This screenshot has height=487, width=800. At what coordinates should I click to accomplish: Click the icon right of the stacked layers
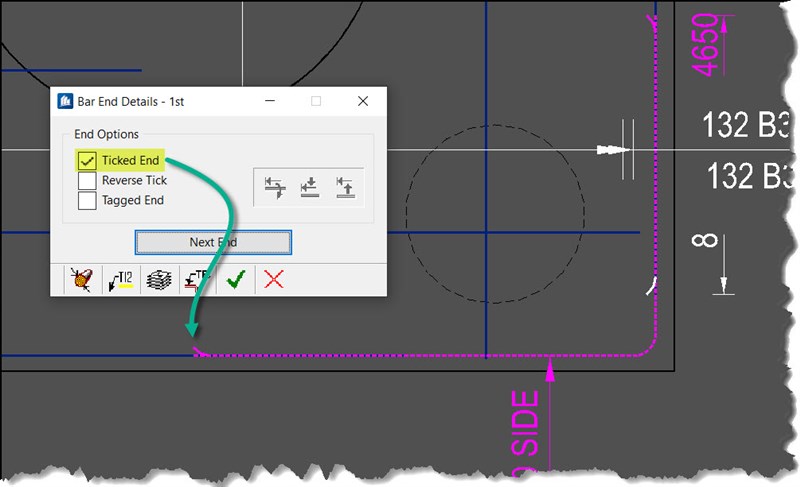197,280
